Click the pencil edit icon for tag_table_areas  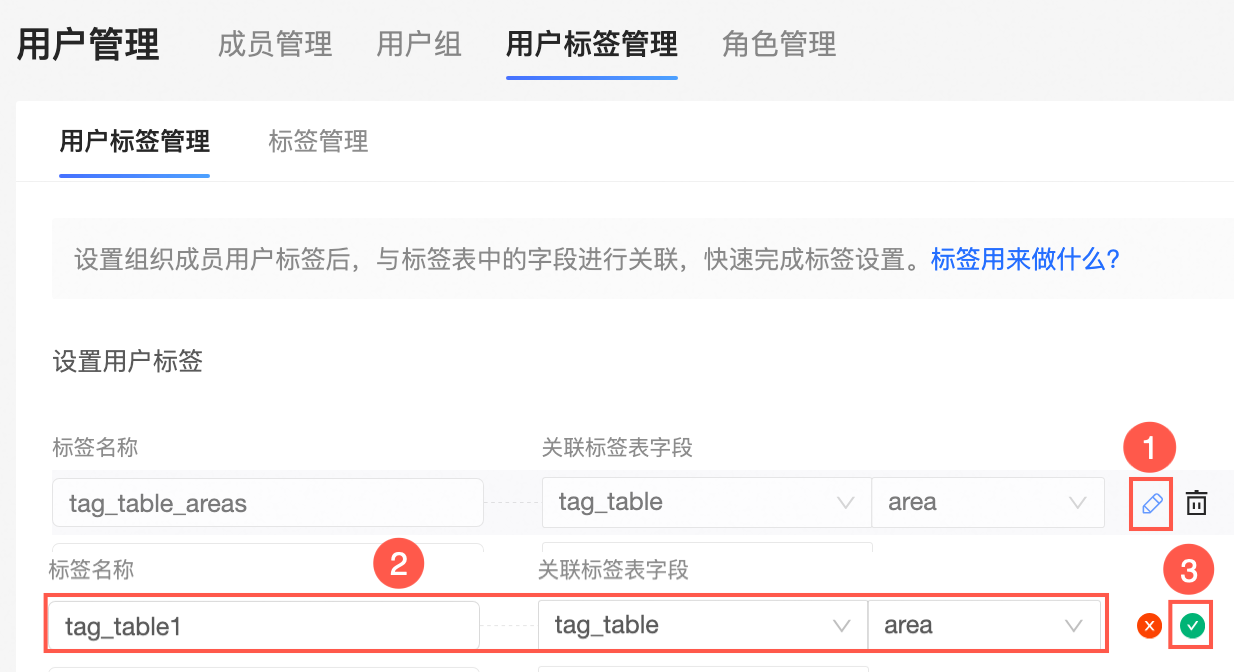(1152, 503)
